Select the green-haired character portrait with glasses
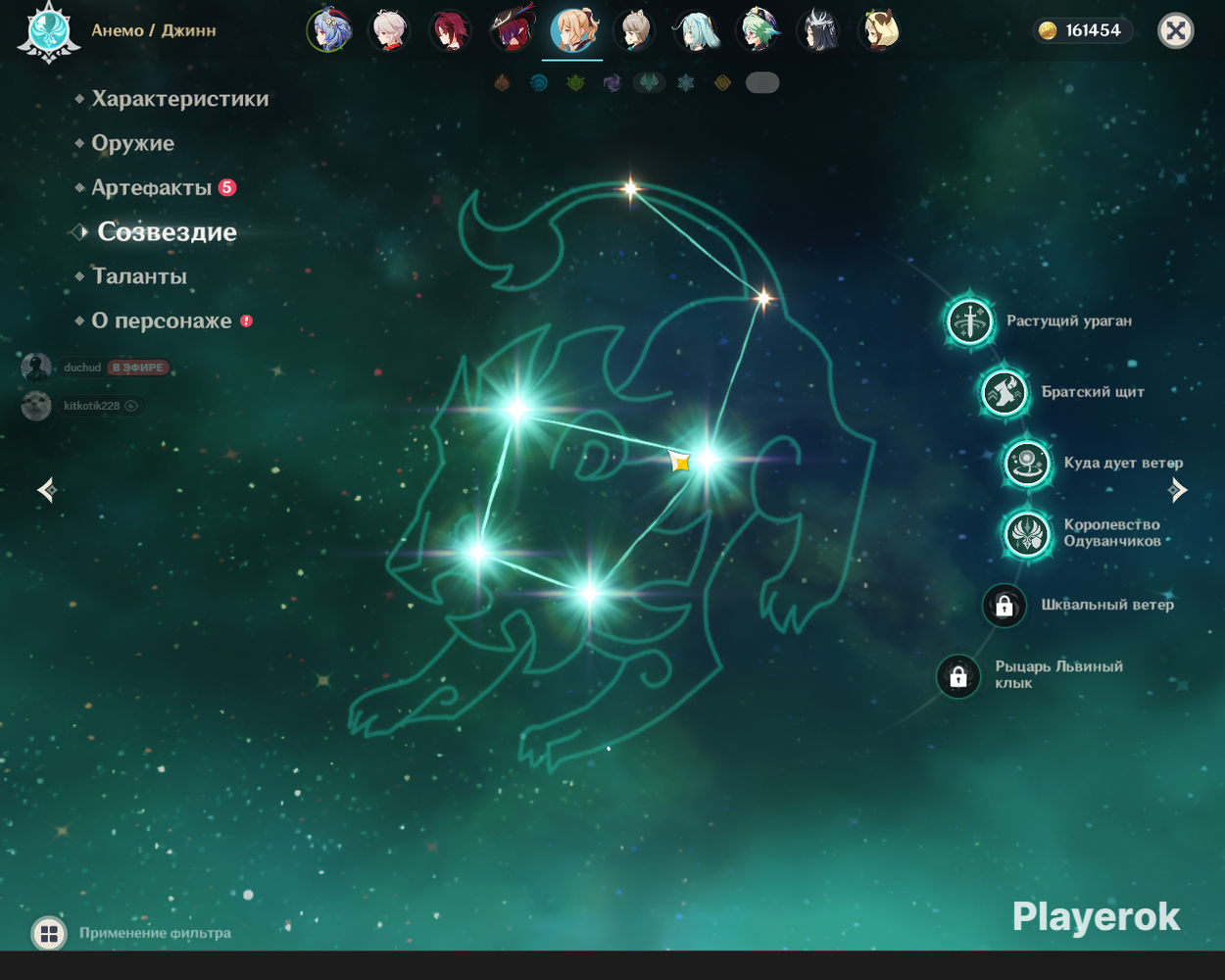 tap(757, 30)
